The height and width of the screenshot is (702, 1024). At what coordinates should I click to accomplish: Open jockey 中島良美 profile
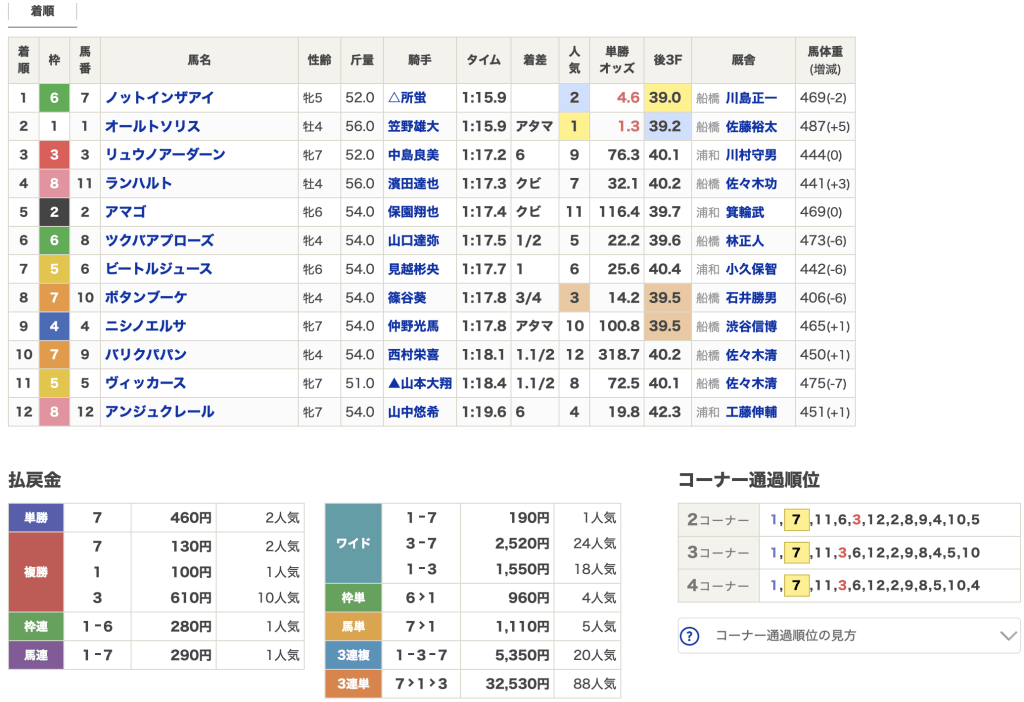(413, 155)
